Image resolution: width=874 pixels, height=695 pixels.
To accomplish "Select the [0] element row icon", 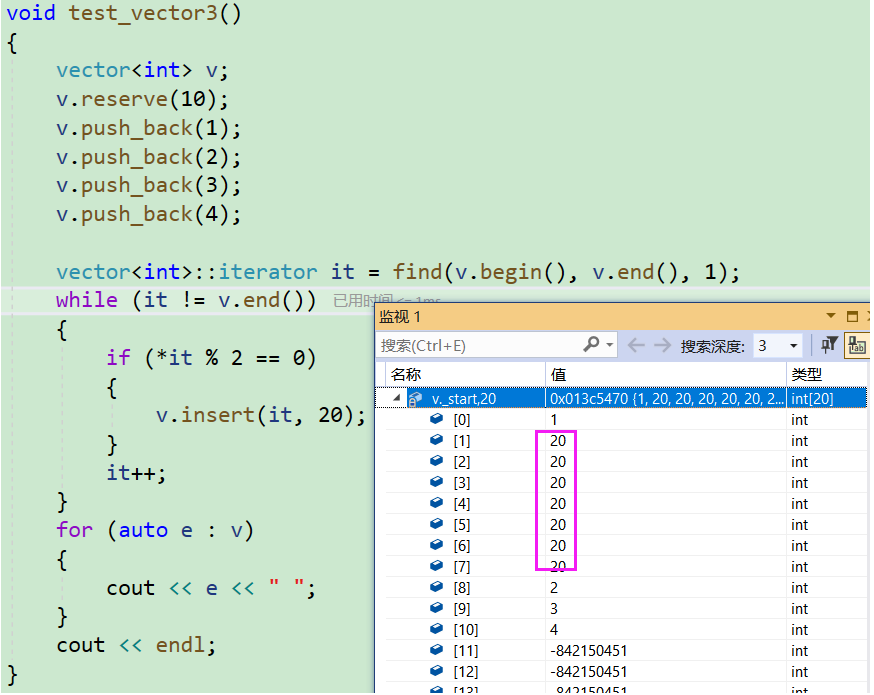I will 436,419.
